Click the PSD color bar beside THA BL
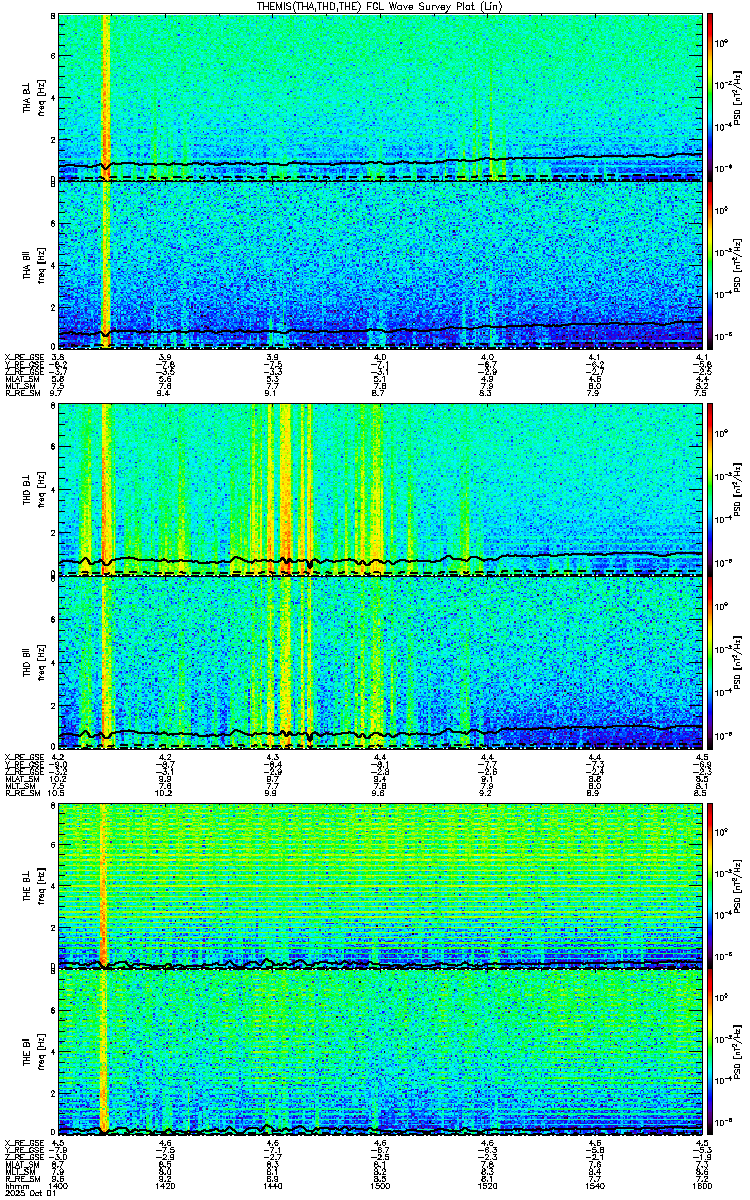Viewport: 750px width, 1200px height. click(709, 97)
